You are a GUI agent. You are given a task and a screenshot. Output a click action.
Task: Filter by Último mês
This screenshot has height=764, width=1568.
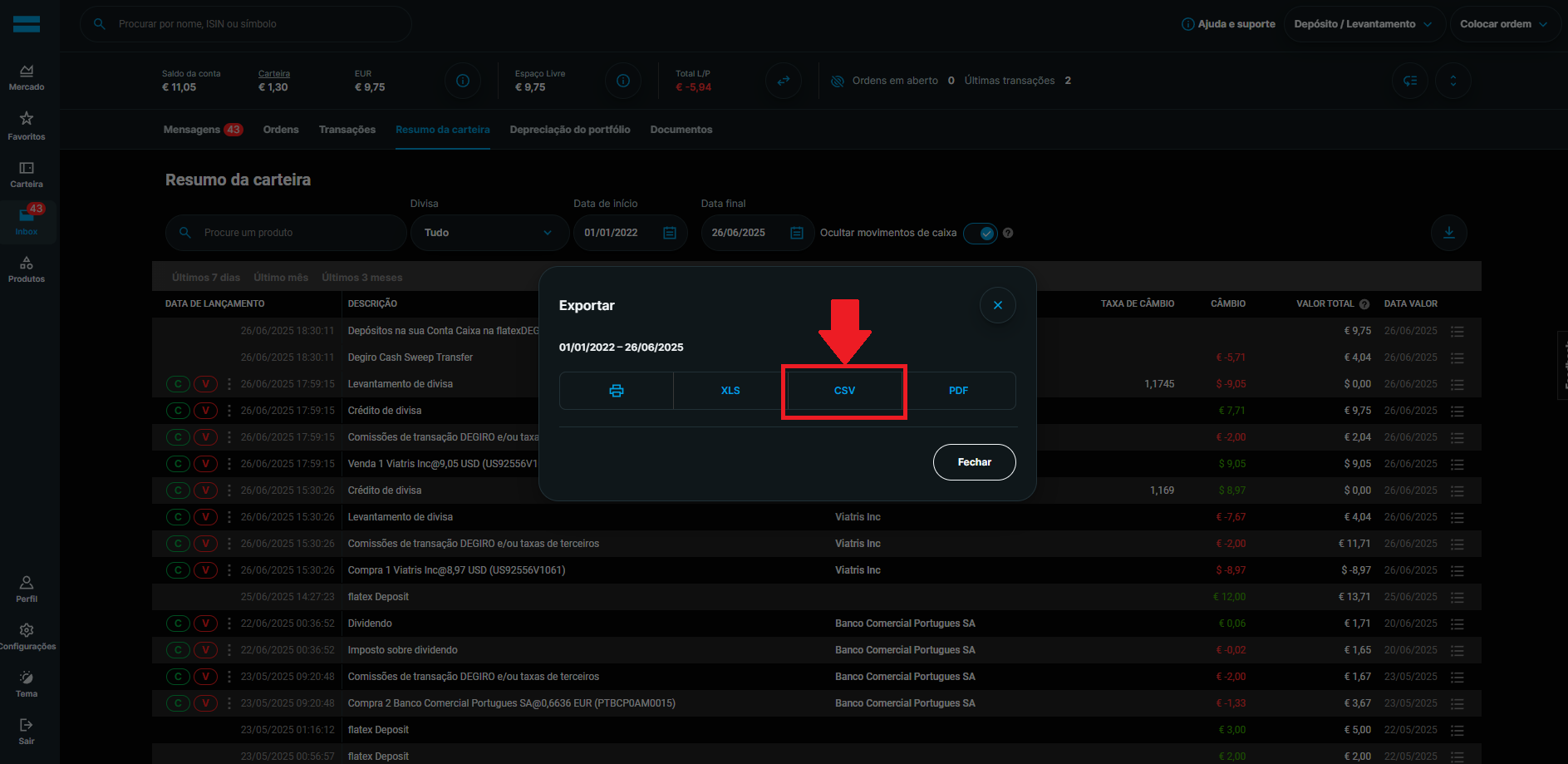coord(281,278)
